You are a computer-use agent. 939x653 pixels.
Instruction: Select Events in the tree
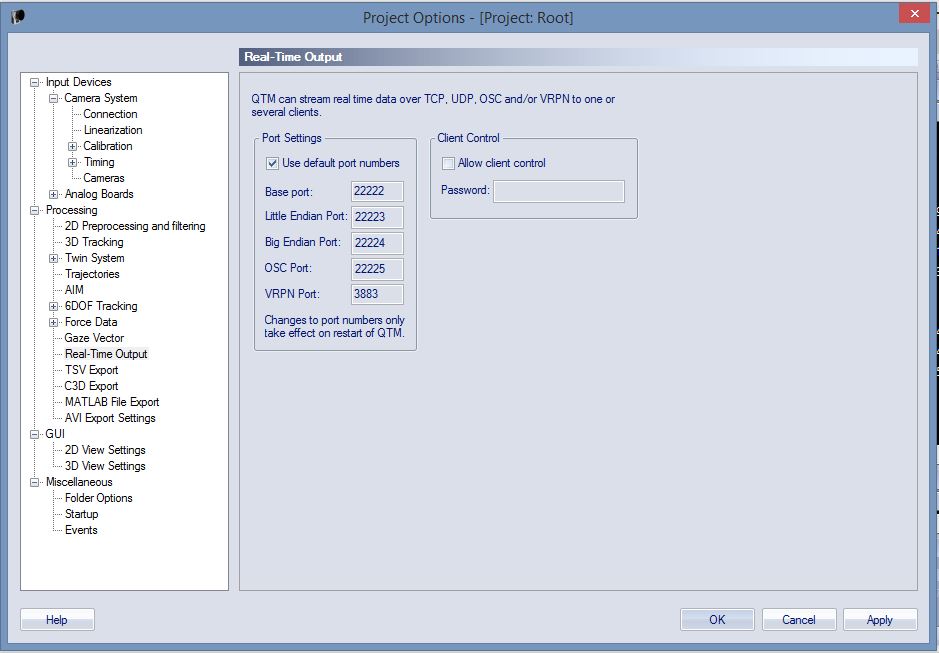tap(81, 530)
